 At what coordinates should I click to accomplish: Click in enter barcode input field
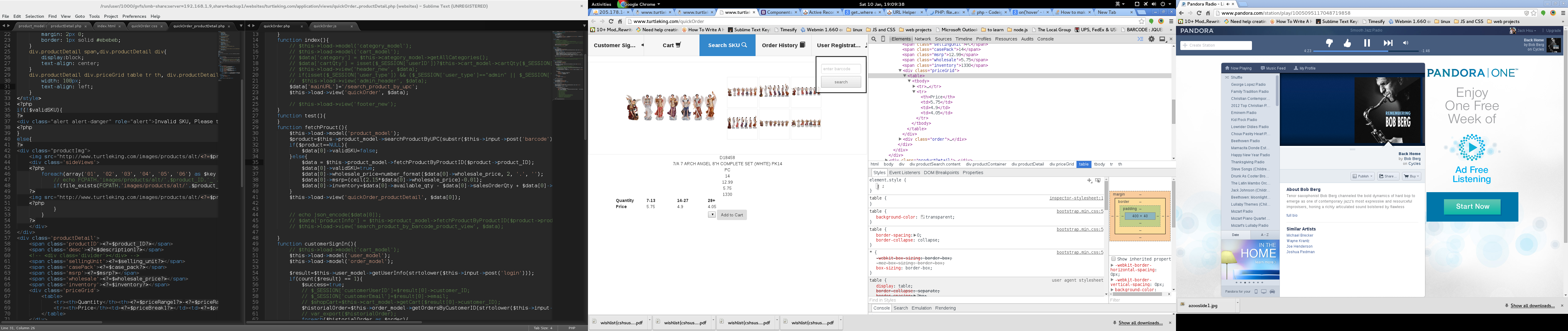(841, 69)
